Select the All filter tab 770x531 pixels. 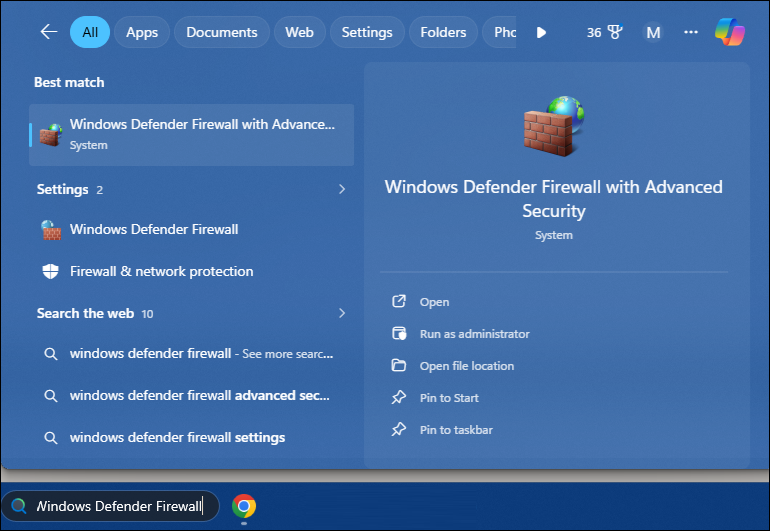pos(90,32)
